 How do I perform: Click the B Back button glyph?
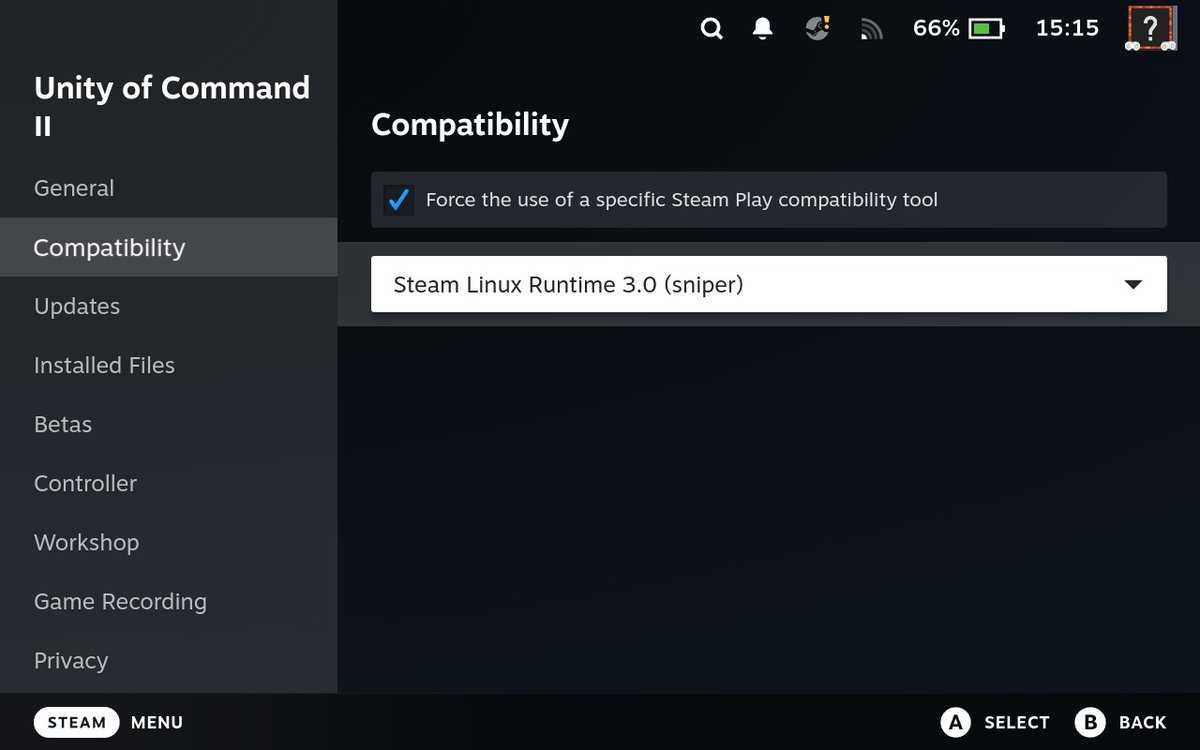point(1090,722)
